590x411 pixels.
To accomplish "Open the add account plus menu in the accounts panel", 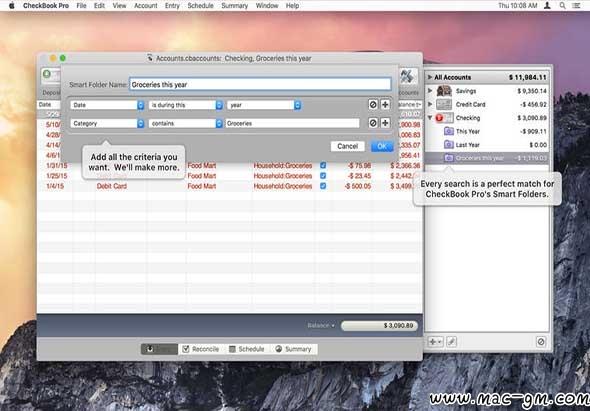I will 436,342.
